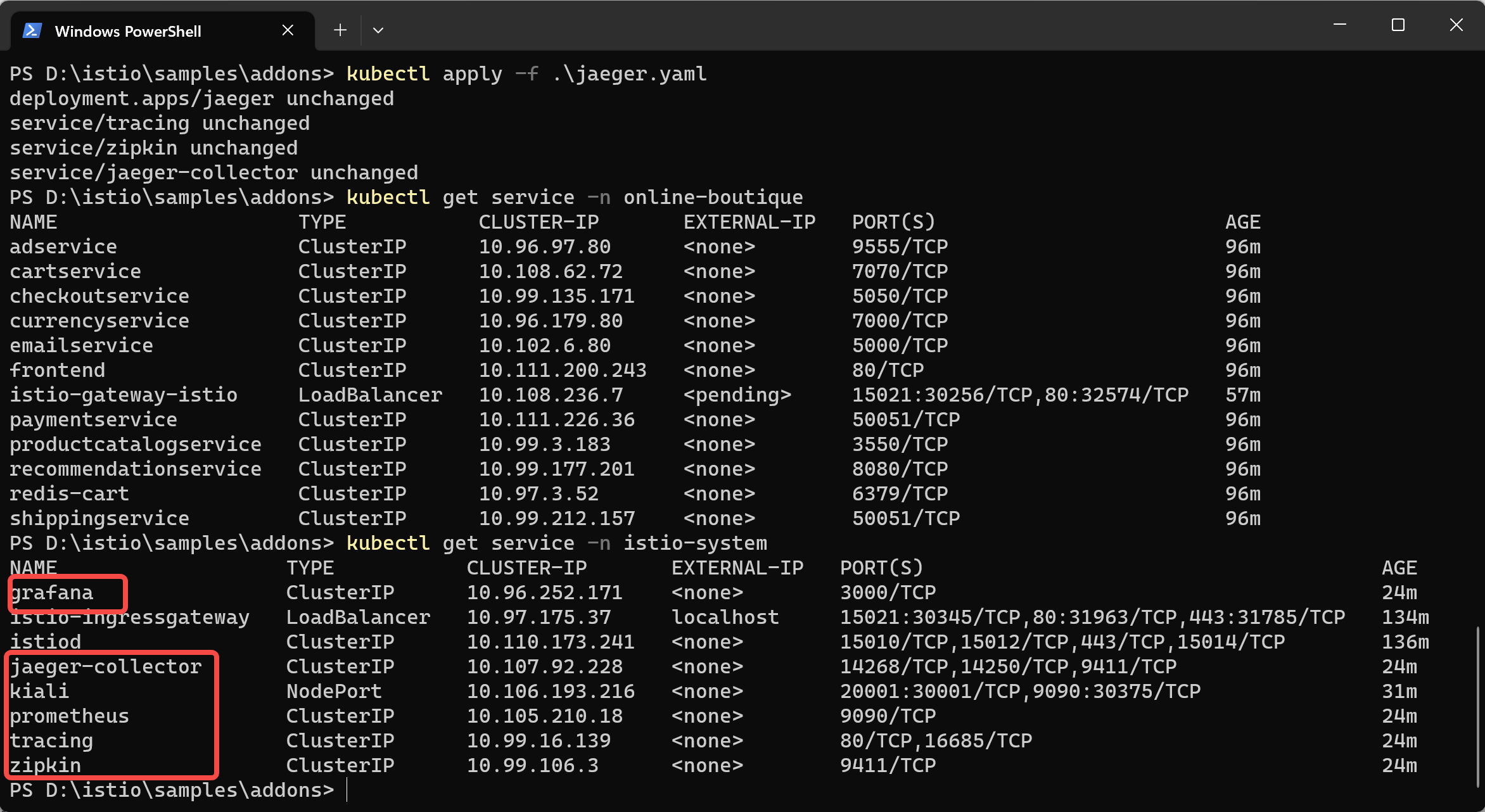Minimize the terminal window
This screenshot has width=1485, height=812.
pyautogui.click(x=1340, y=25)
